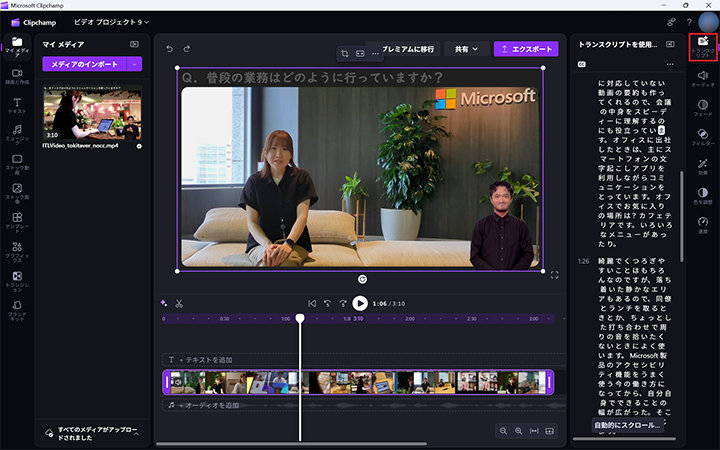Image resolution: width=720 pixels, height=450 pixels.
Task: Open the help question mark icon
Action: 689,22
